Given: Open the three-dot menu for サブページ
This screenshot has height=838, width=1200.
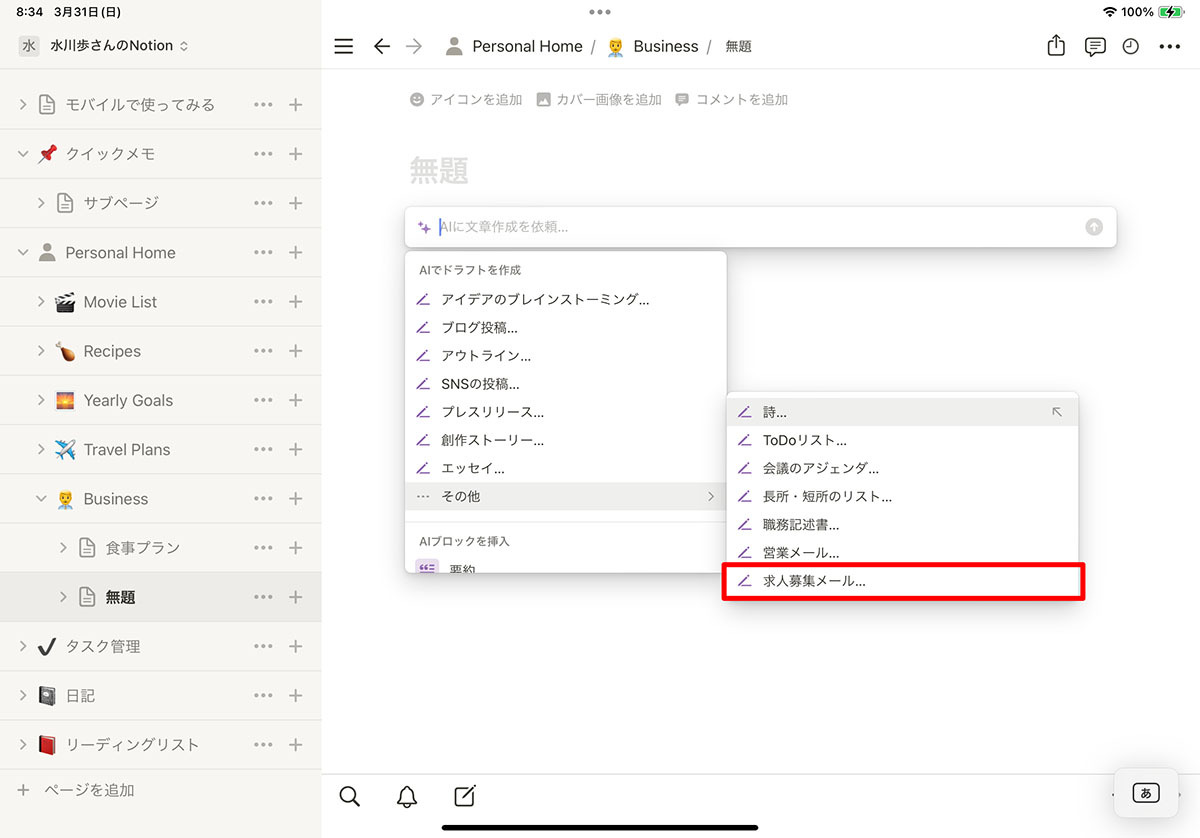Looking at the screenshot, I should [263, 203].
